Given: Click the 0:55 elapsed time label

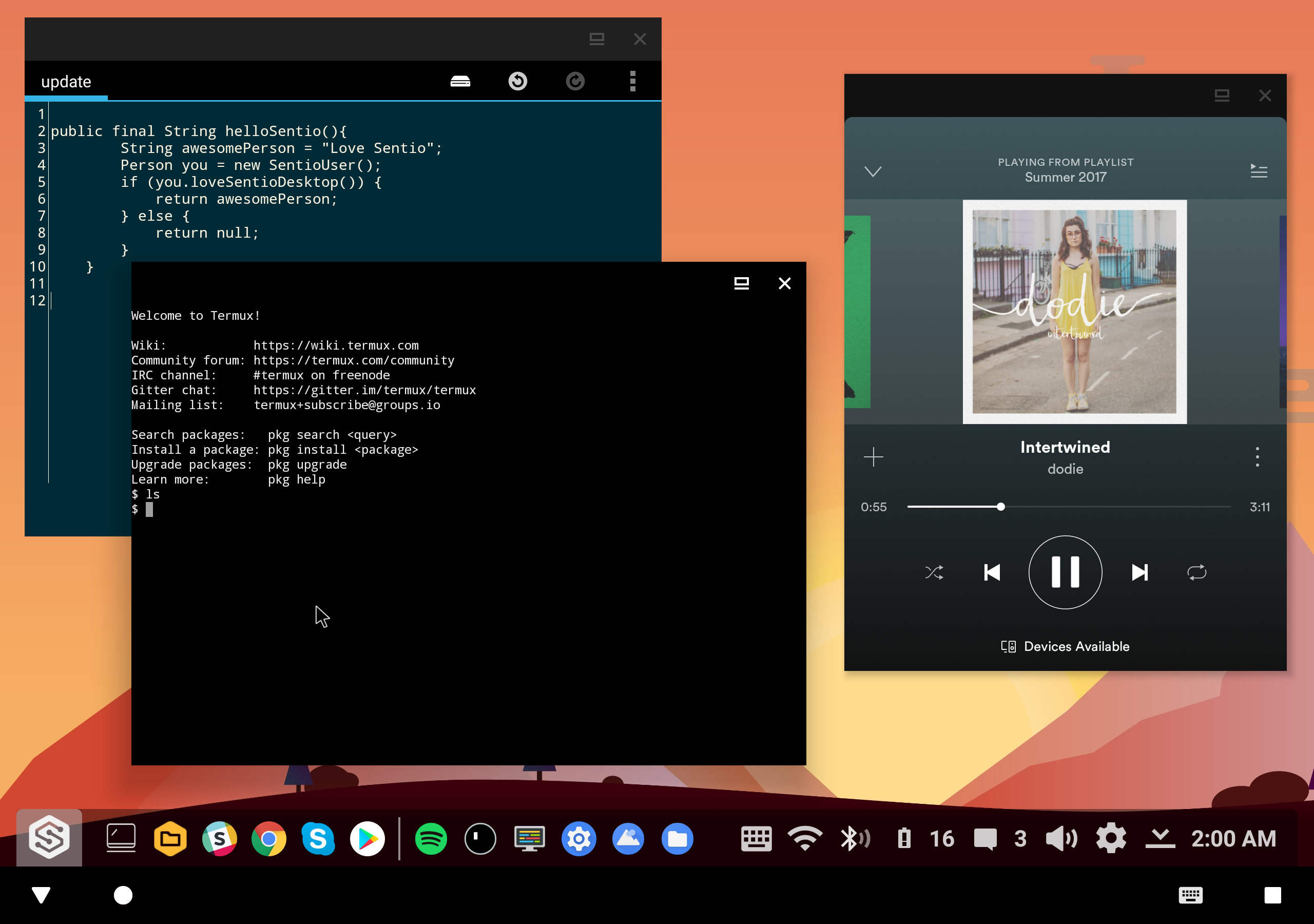Looking at the screenshot, I should 873,507.
